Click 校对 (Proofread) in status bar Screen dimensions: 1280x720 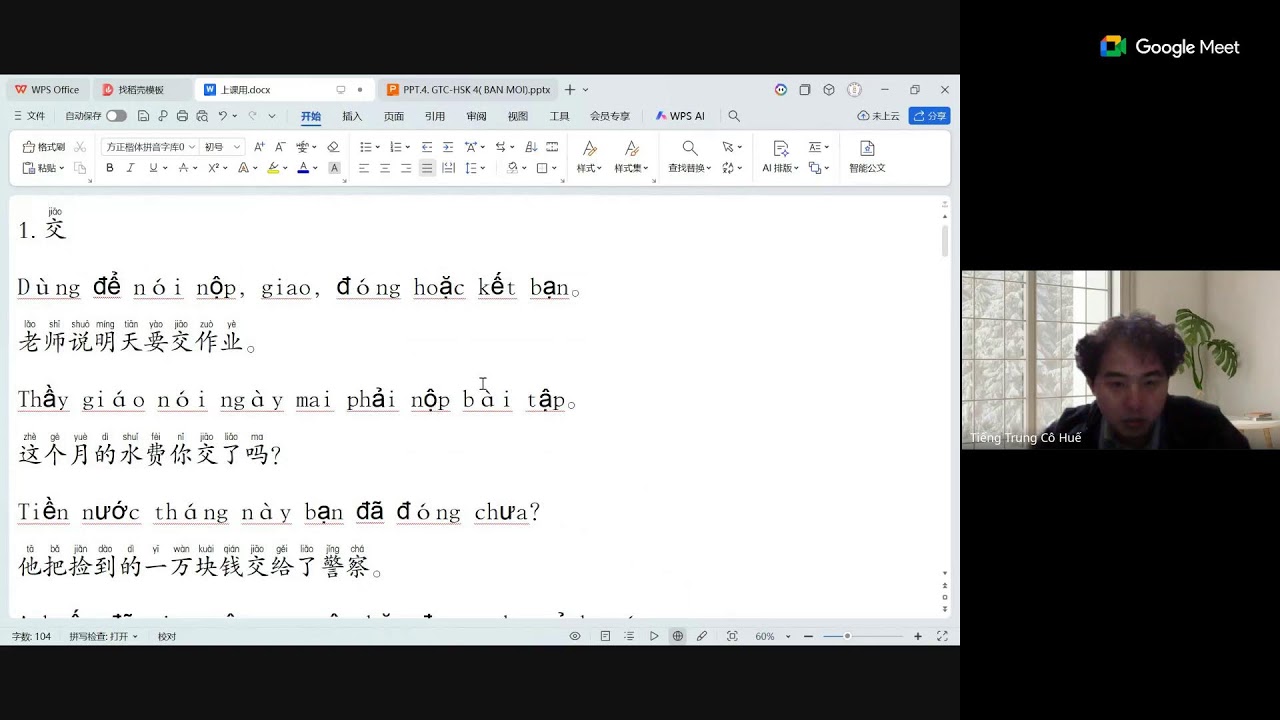point(167,636)
